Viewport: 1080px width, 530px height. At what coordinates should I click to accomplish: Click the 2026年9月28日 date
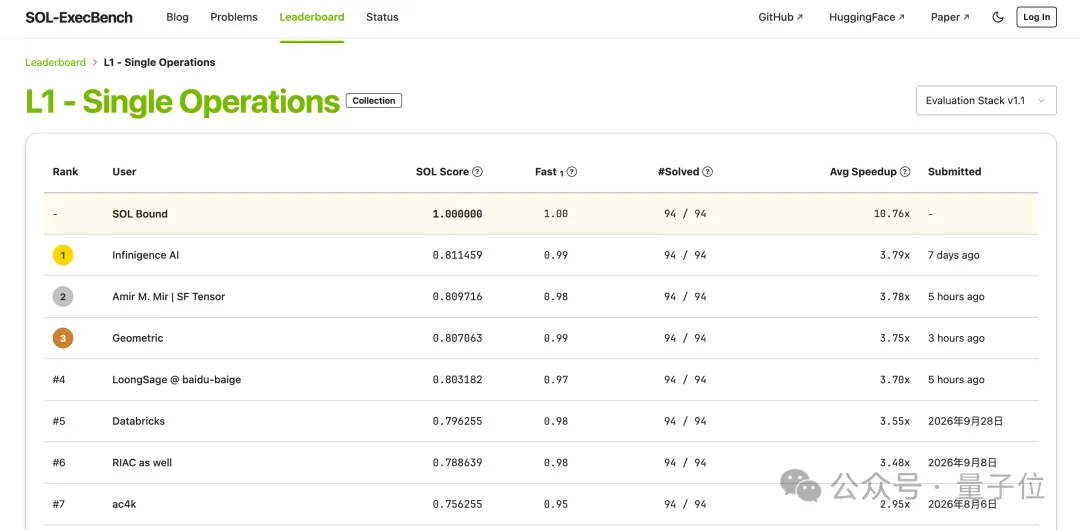click(966, 421)
